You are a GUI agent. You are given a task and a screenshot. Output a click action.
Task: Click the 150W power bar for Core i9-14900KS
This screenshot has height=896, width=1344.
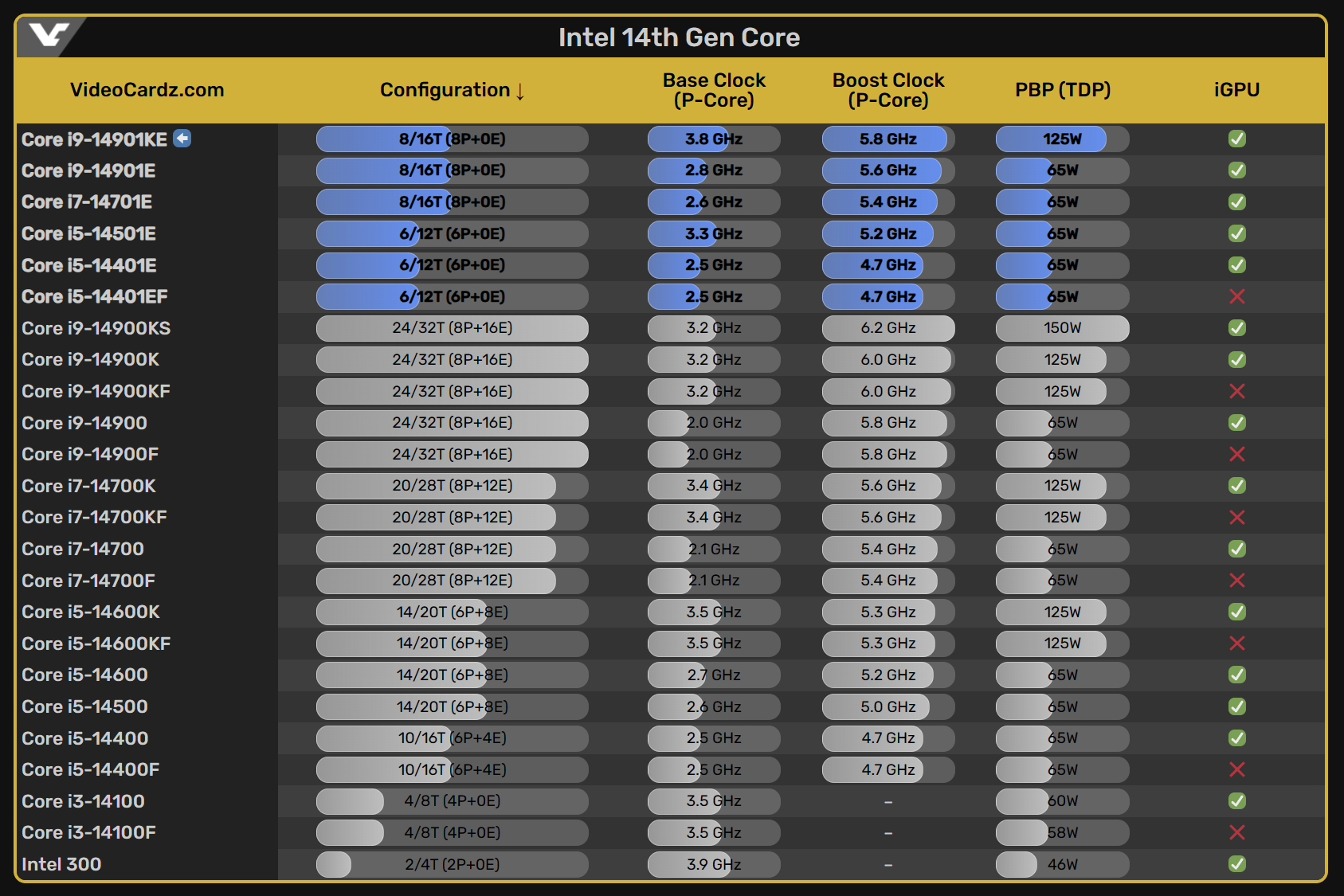tap(1063, 328)
